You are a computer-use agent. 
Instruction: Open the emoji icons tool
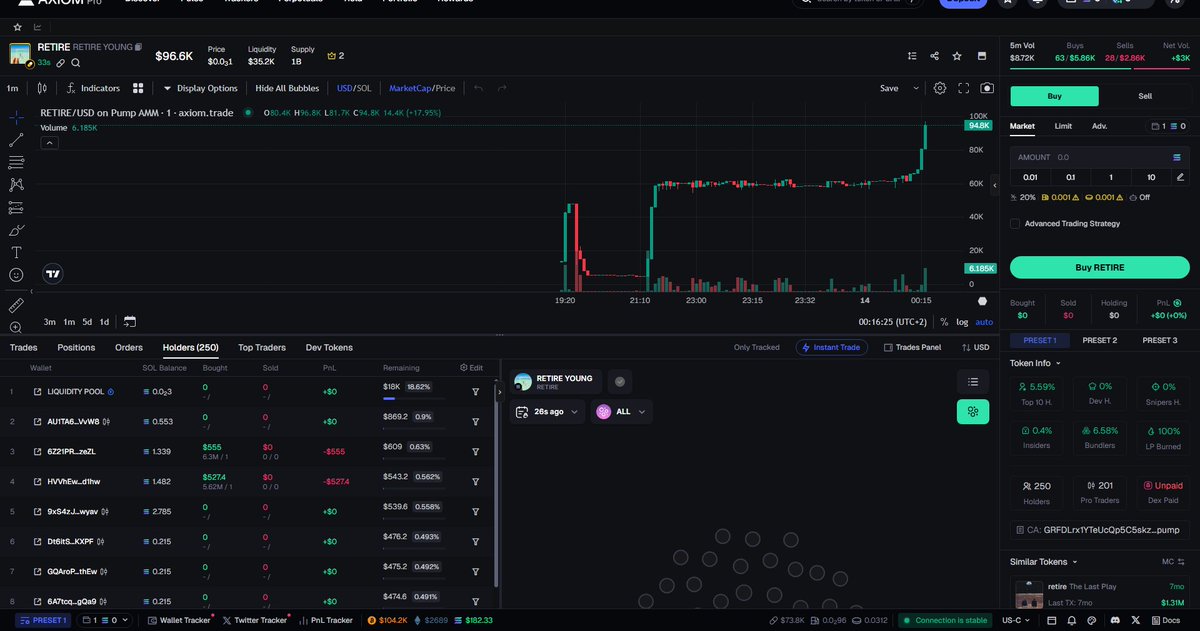[x=16, y=275]
